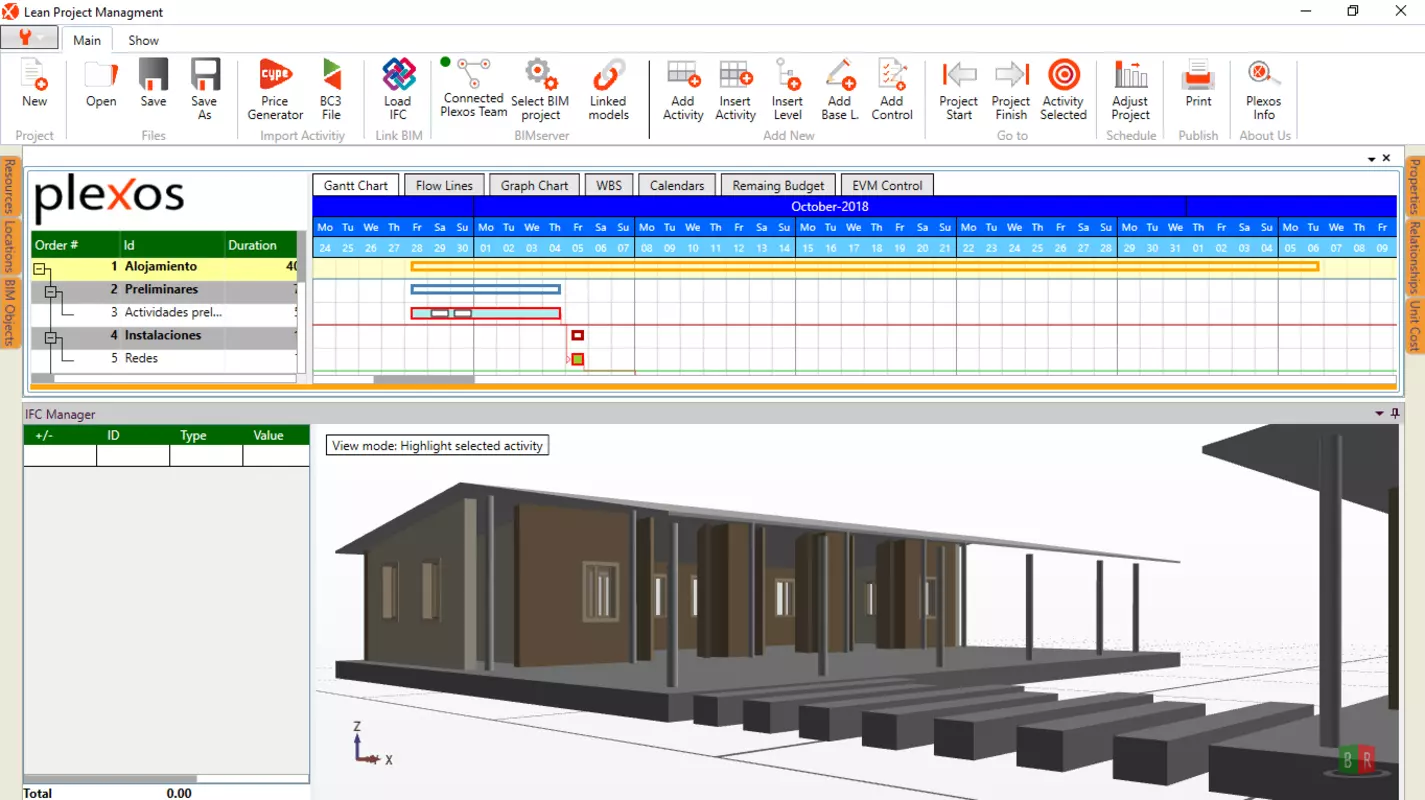Select the Actividades prel... activity row
Image resolution: width=1425 pixels, height=800 pixels.
[165, 313]
